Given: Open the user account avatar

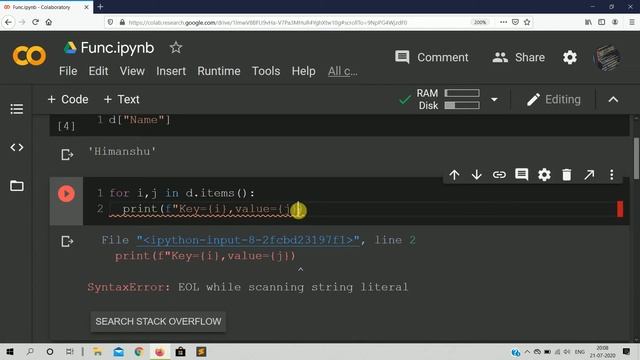Looking at the screenshot, I should click(x=607, y=57).
